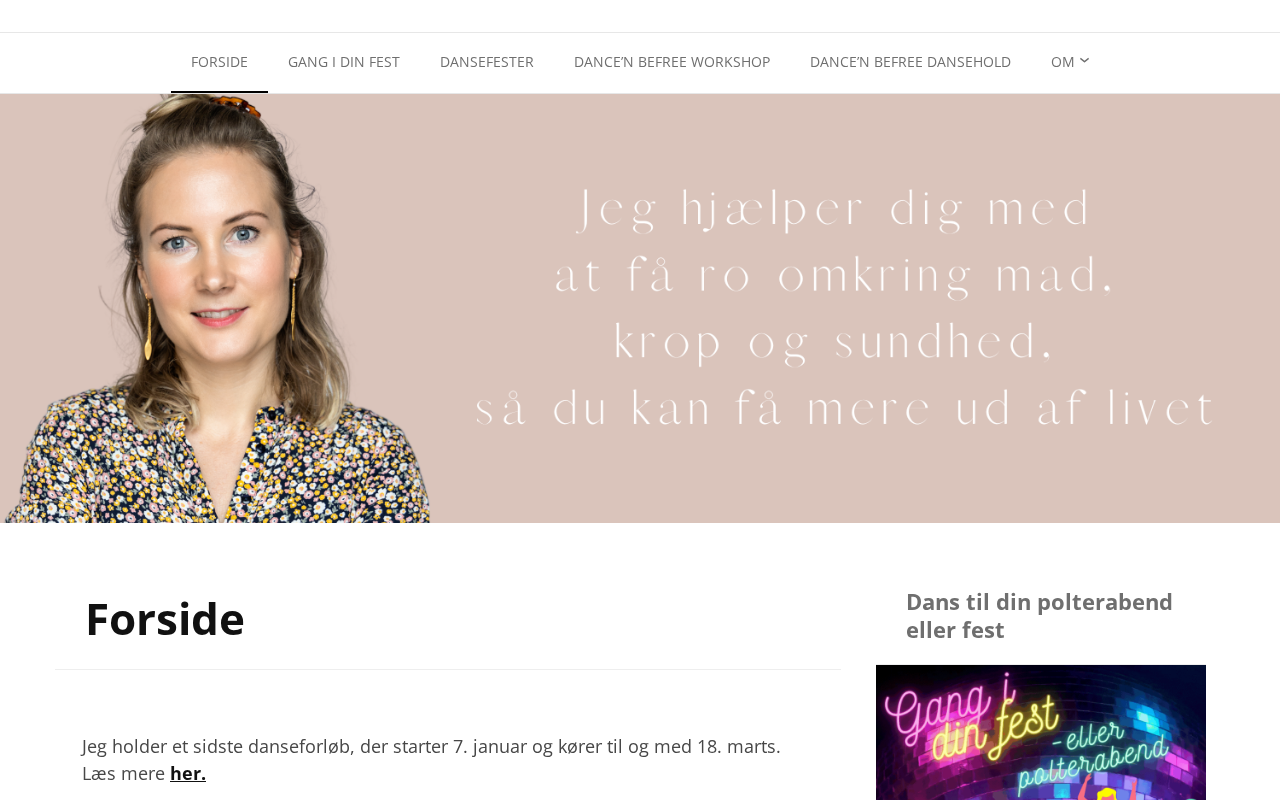This screenshot has width=1280, height=800.
Task: Select DANCE'N BEFREE WORKSHOP in navigation
Action: [x=672, y=62]
